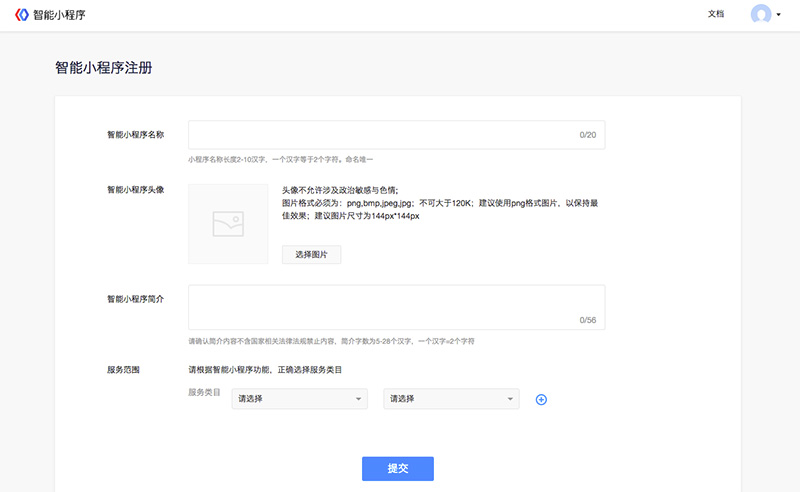
Task: Open the user avatar profile menu
Action: (761, 15)
